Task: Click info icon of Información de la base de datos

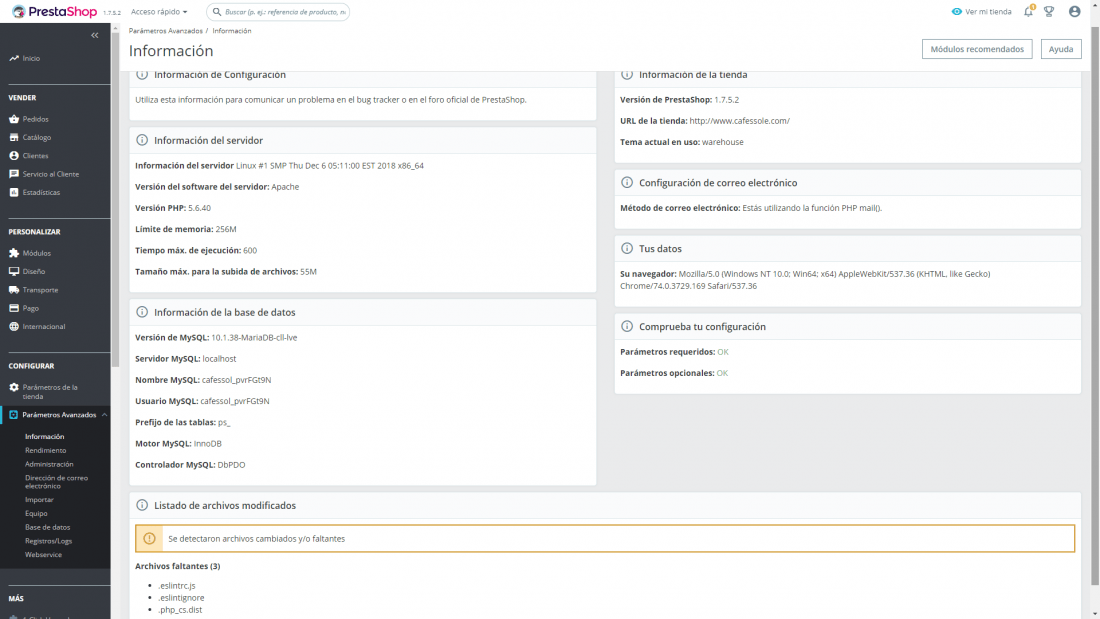Action: coord(142,312)
